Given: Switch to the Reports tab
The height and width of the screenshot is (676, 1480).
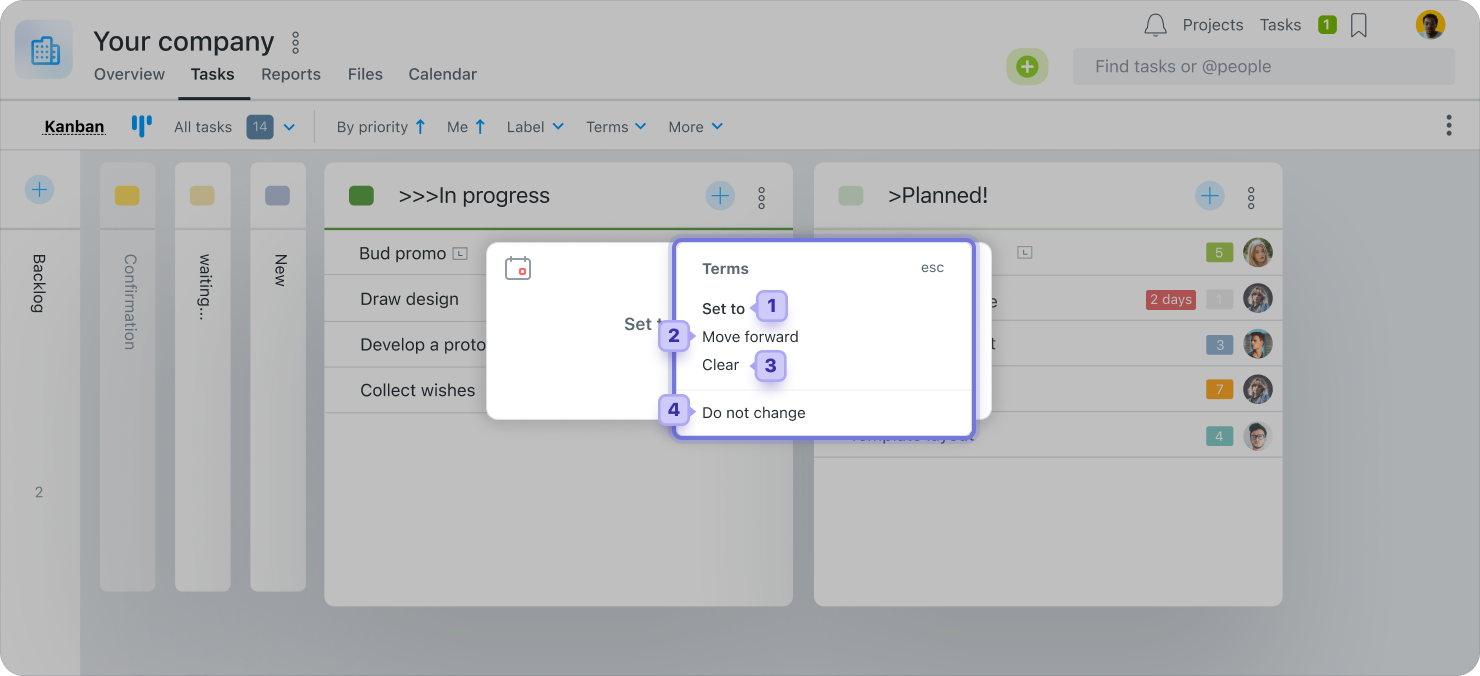Looking at the screenshot, I should coord(290,74).
